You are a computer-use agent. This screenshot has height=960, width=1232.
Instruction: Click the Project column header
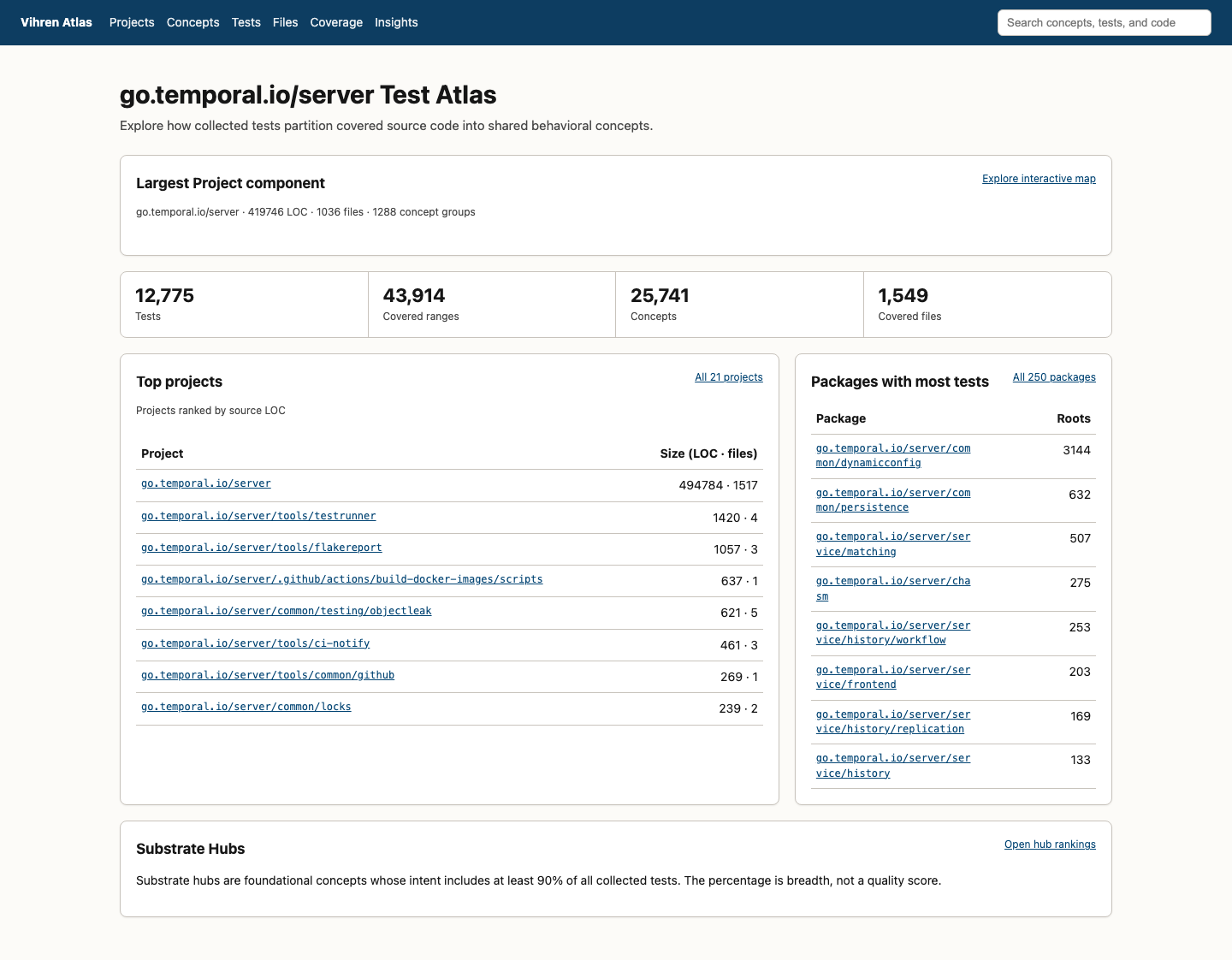163,453
